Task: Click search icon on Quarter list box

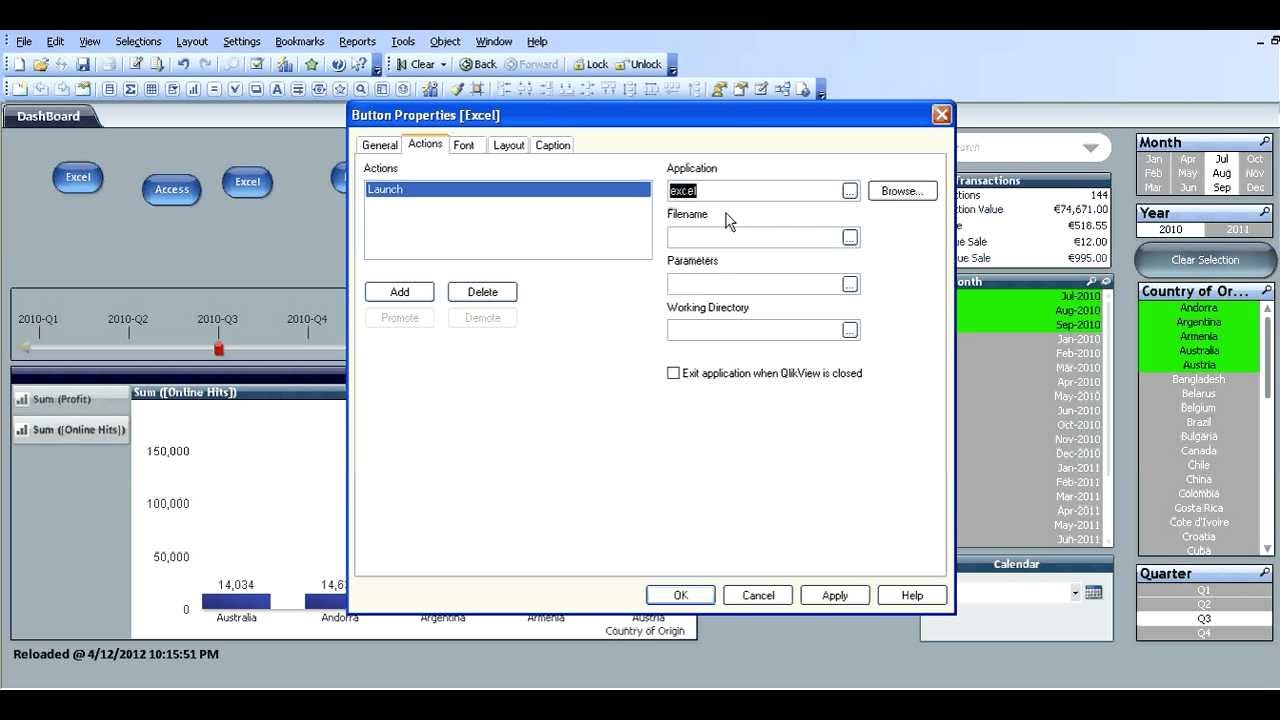Action: [1265, 573]
